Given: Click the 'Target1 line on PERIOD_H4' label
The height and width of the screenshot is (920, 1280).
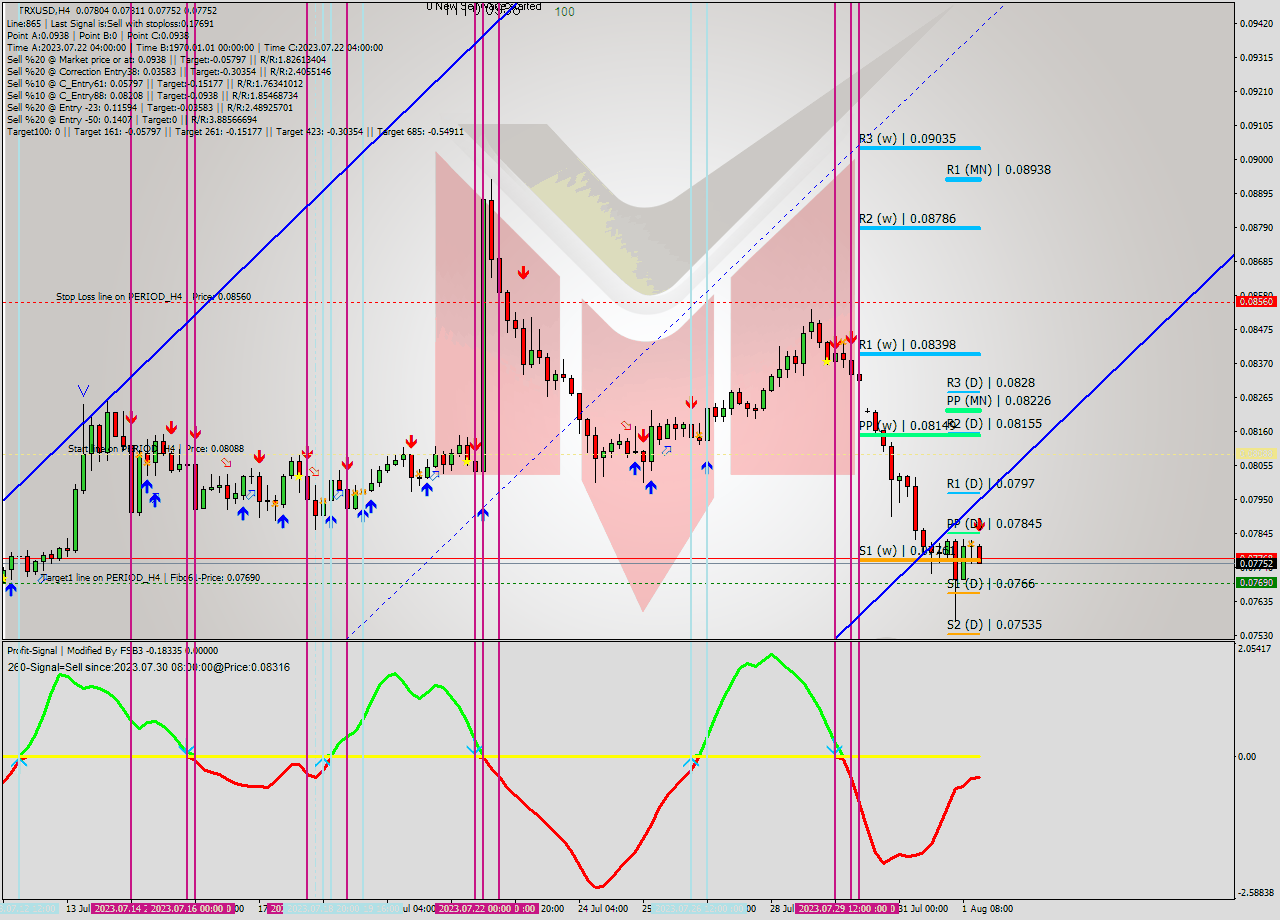Looking at the screenshot, I should coord(100,575).
